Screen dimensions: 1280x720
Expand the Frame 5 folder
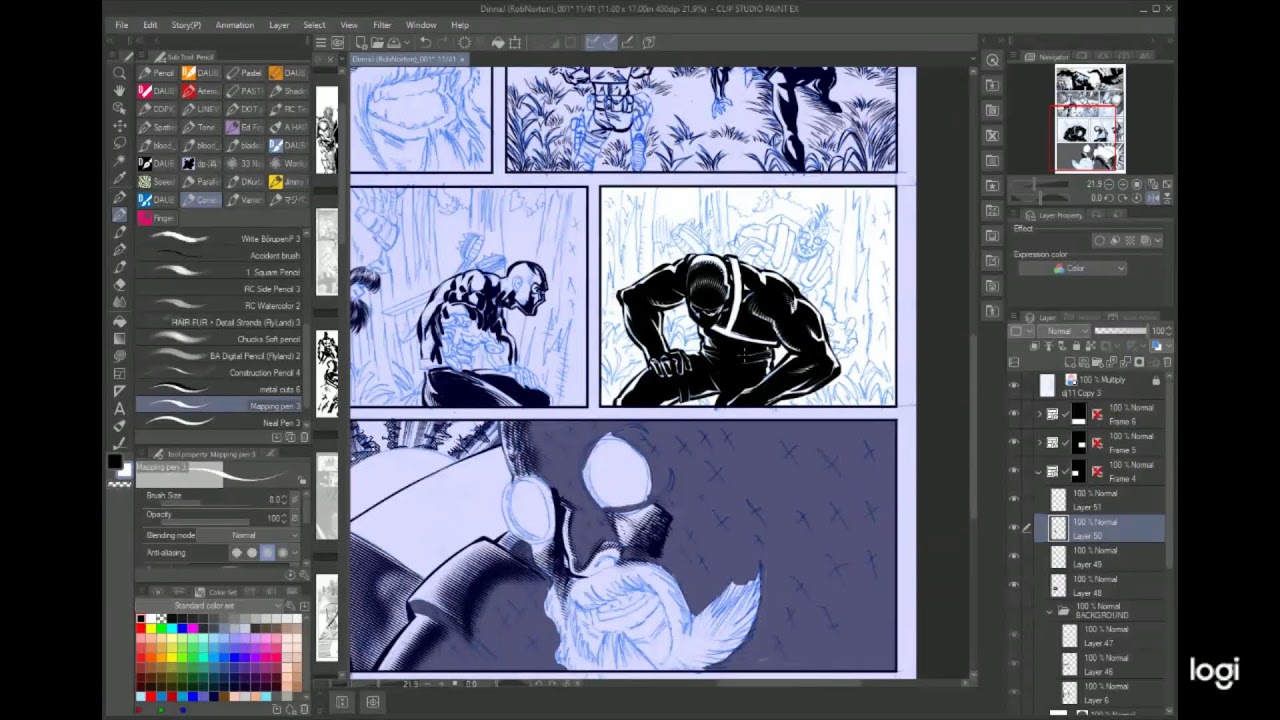[1039, 442]
